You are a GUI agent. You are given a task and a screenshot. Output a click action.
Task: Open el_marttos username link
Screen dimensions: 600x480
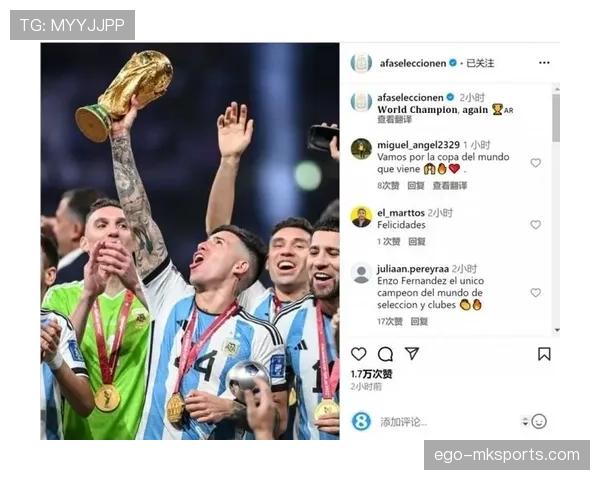click(401, 213)
